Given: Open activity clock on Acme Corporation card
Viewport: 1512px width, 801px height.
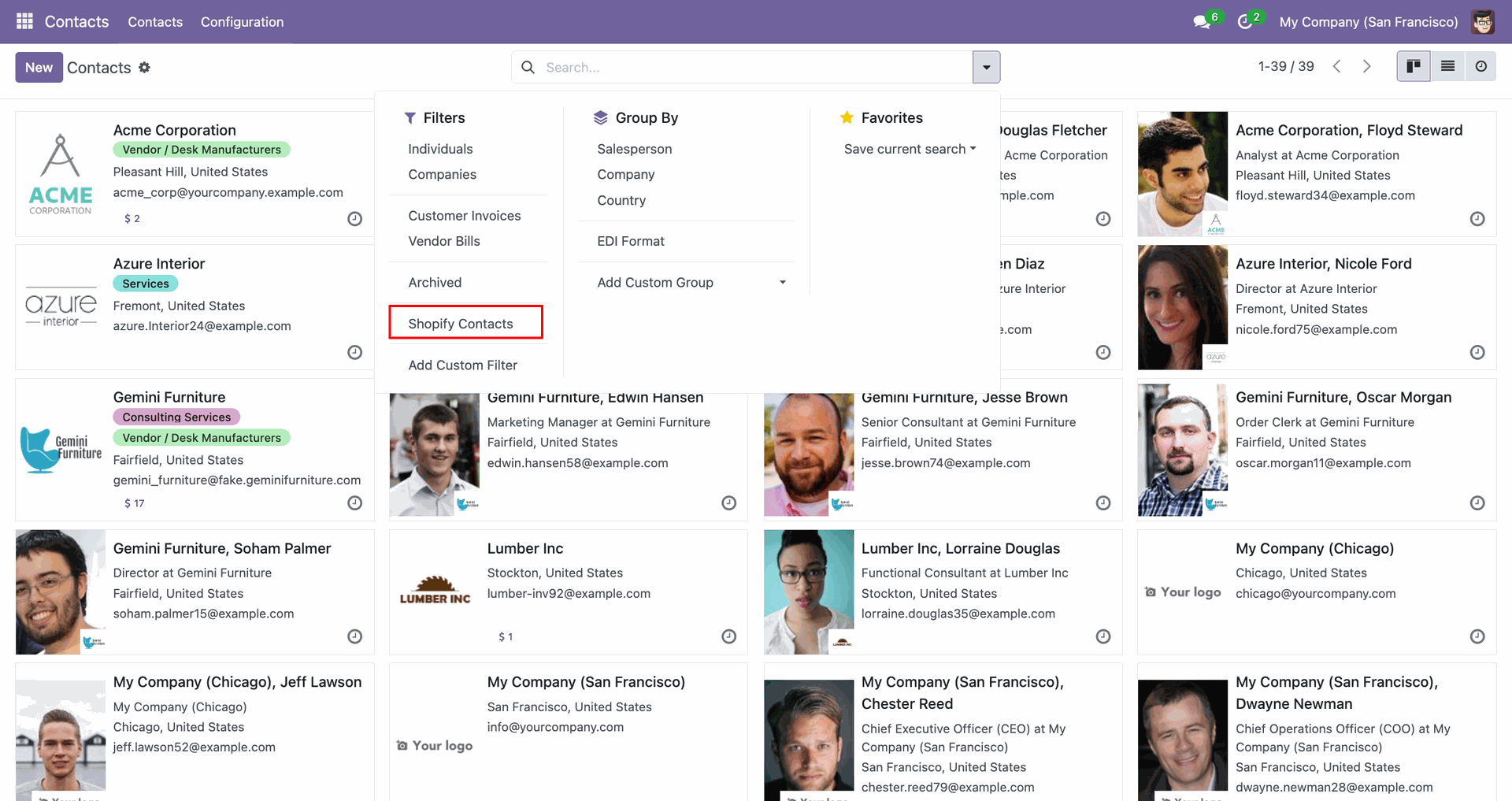Looking at the screenshot, I should coord(355,219).
